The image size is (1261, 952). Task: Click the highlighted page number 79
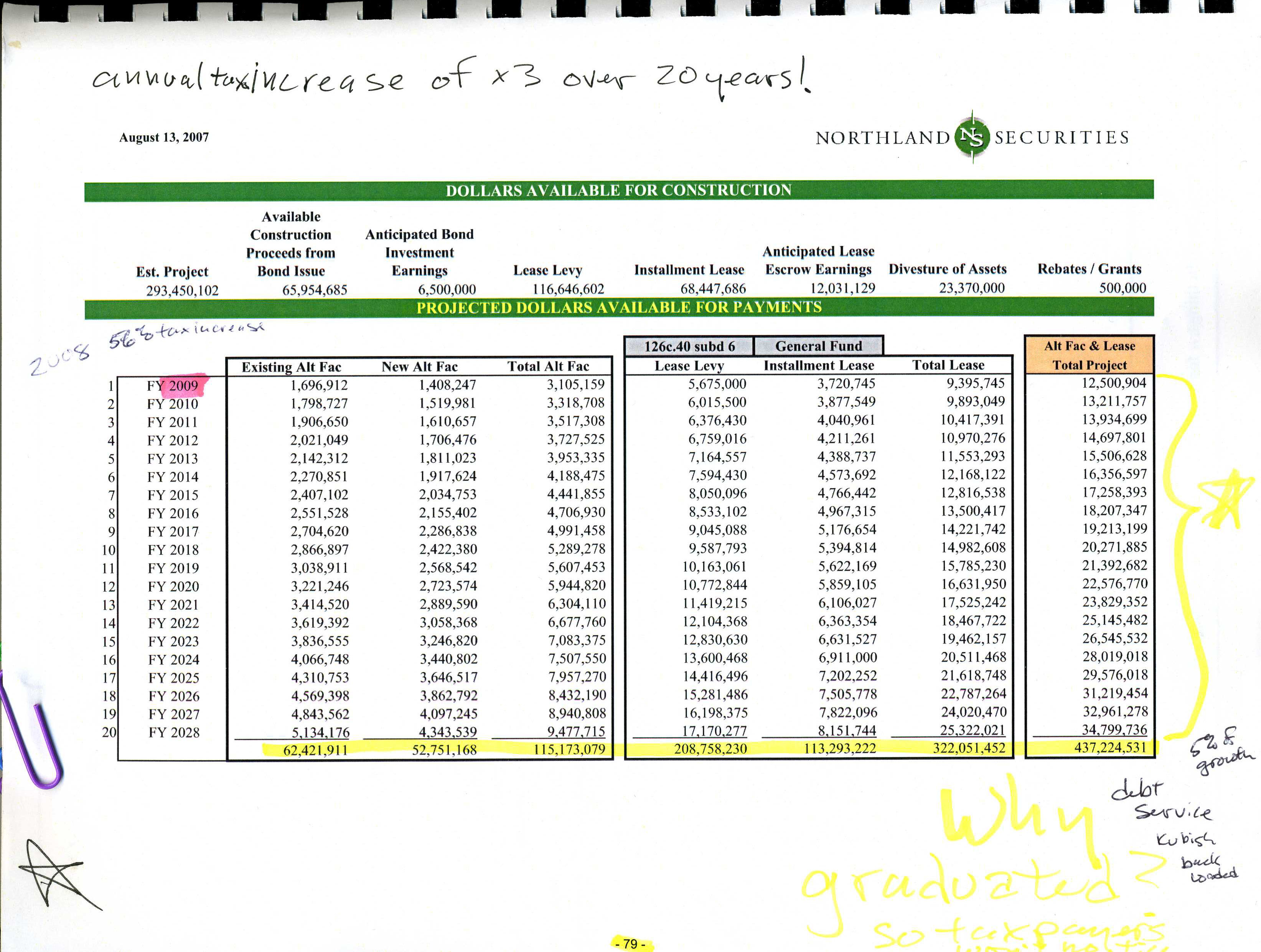(x=631, y=944)
